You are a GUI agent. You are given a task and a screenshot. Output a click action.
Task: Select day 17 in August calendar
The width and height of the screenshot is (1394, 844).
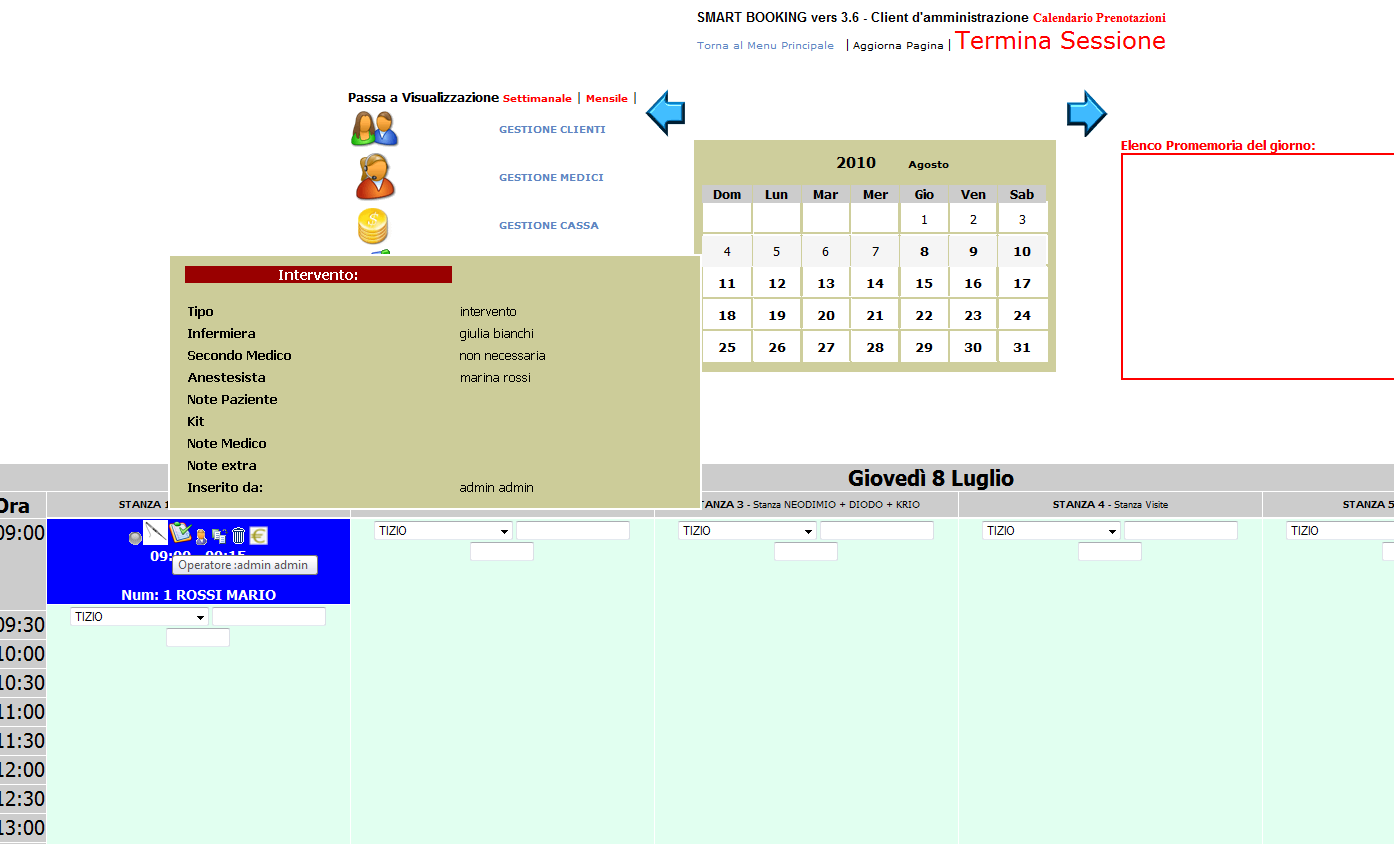(x=1022, y=283)
